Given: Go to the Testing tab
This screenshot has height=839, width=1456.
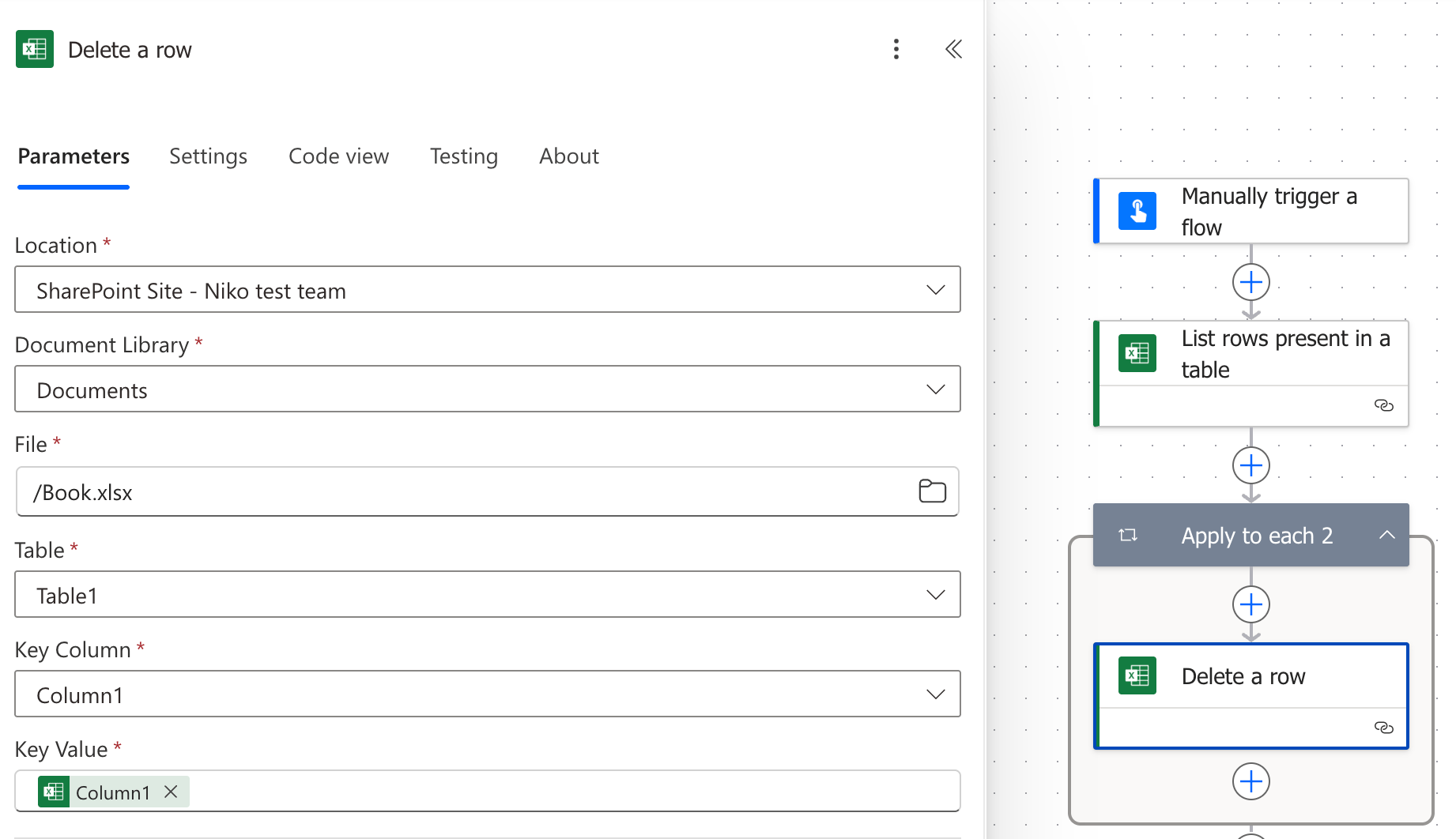Looking at the screenshot, I should tap(464, 156).
